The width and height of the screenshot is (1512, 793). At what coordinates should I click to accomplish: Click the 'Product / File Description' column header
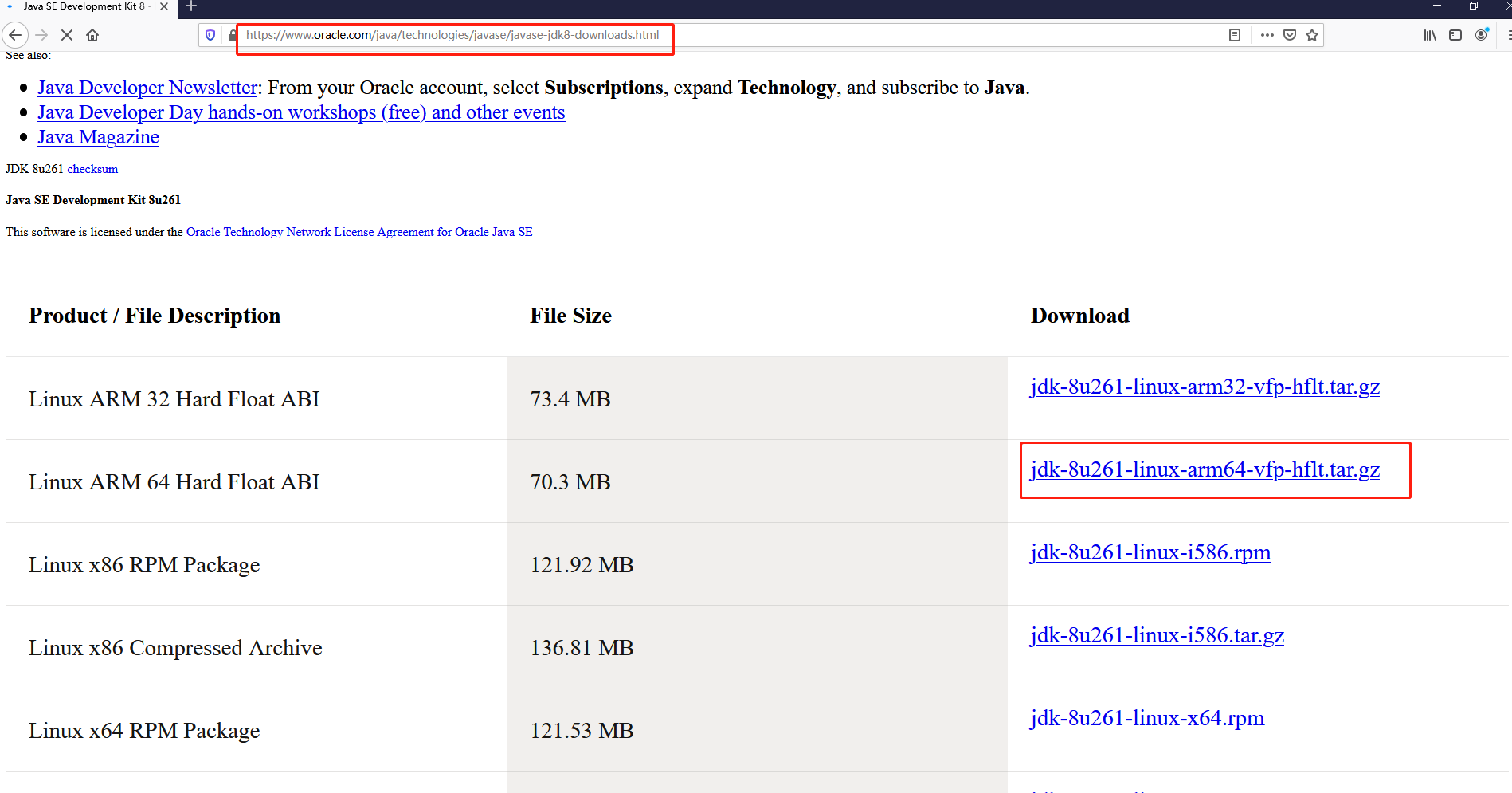coord(155,316)
